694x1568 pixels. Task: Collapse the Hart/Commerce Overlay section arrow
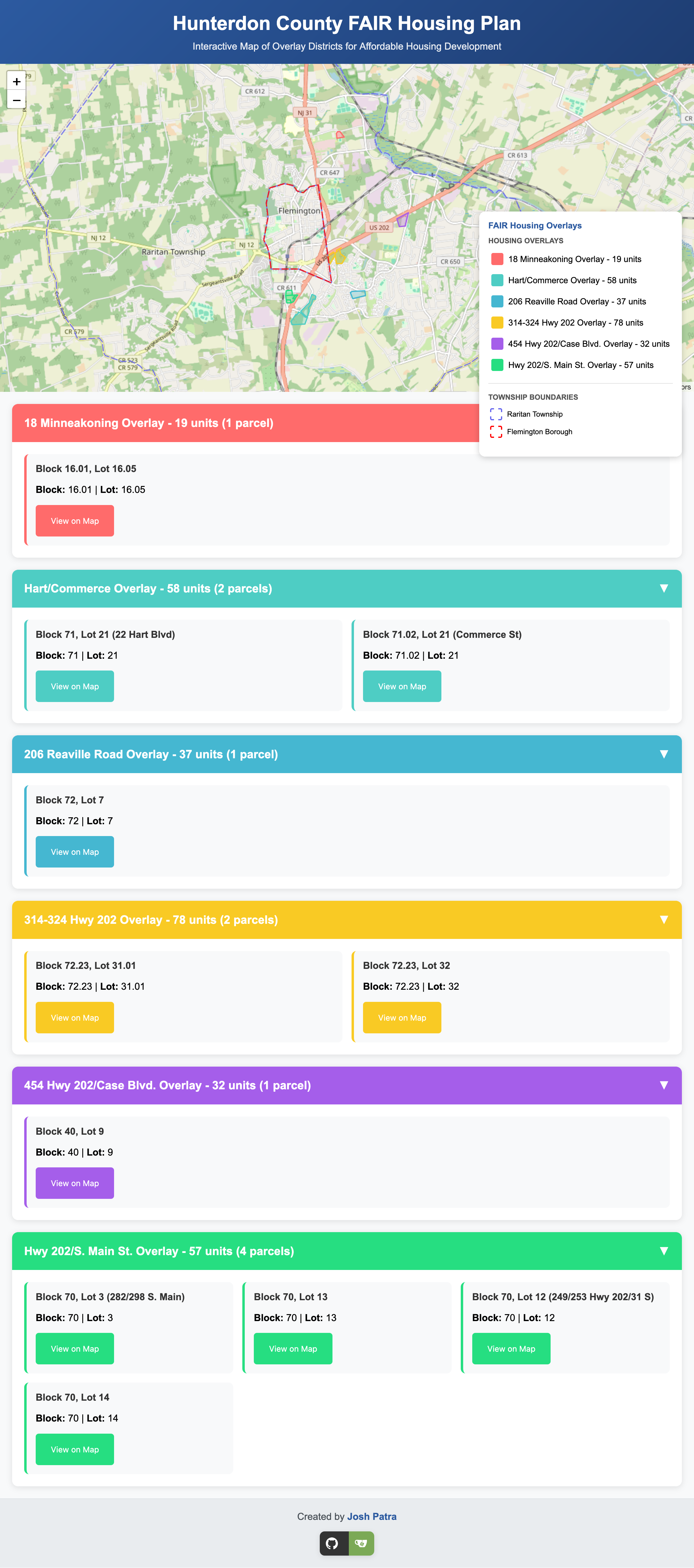click(x=663, y=589)
